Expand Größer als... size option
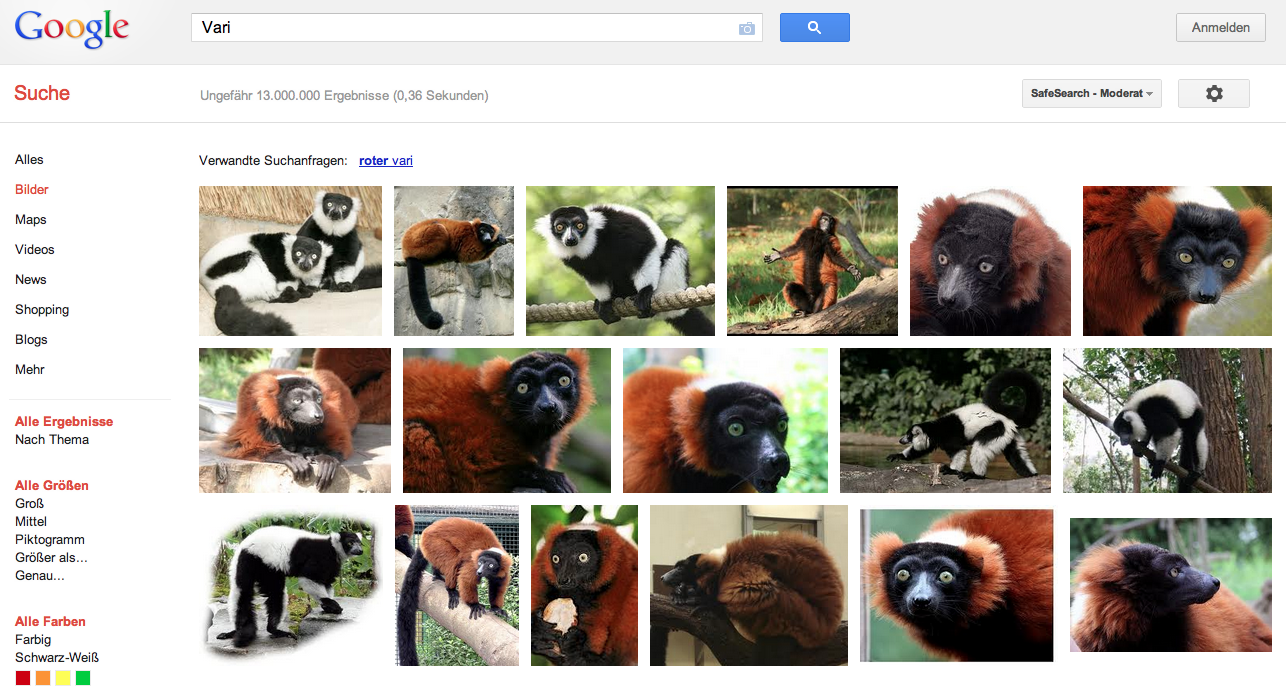This screenshot has width=1286, height=689. pyautogui.click(x=50, y=557)
